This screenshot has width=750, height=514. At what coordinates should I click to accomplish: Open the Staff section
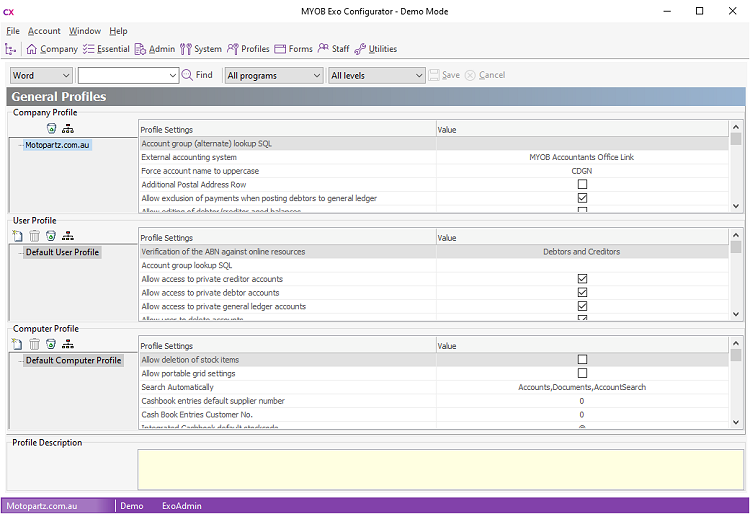coord(334,49)
